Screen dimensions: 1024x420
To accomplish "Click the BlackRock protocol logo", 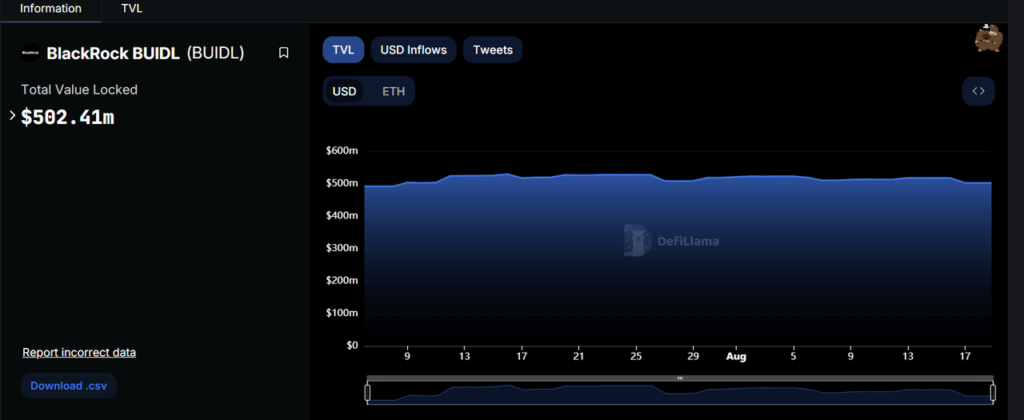I will tap(31, 53).
